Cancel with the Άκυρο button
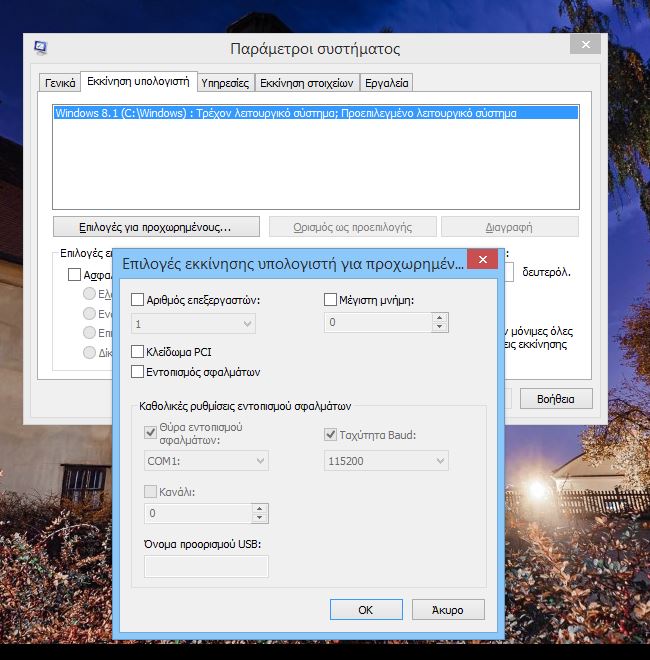This screenshot has height=660, width=650. coord(448,610)
